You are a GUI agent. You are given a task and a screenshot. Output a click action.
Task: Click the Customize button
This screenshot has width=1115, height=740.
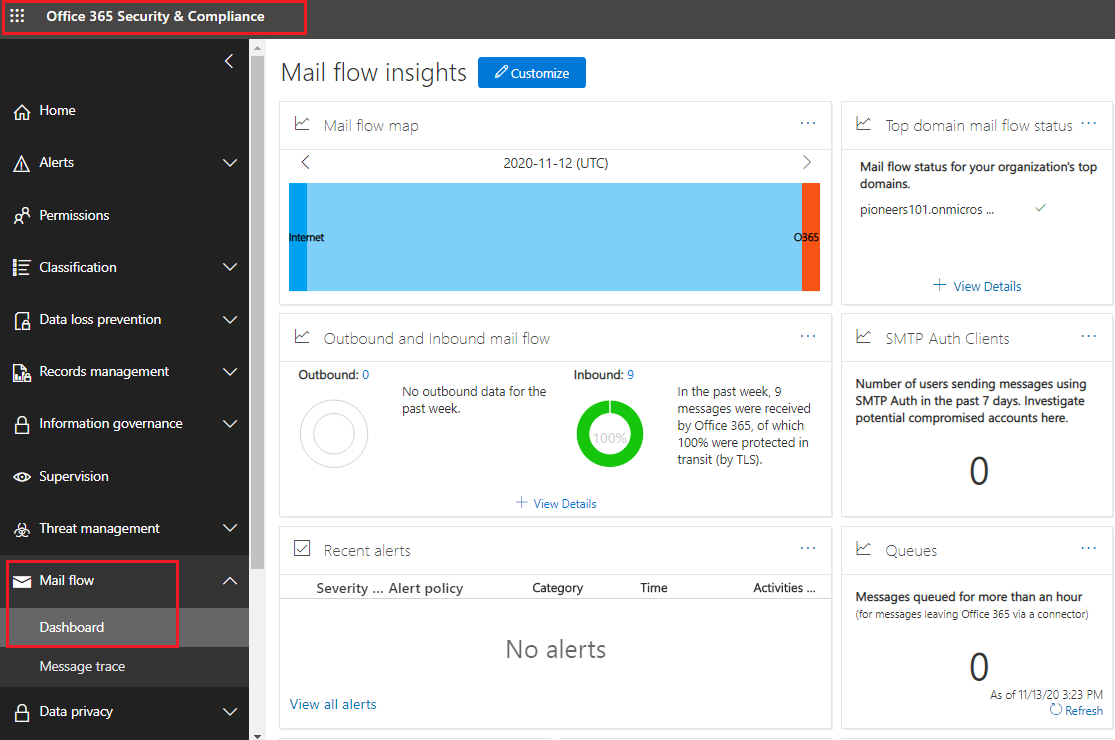[532, 73]
